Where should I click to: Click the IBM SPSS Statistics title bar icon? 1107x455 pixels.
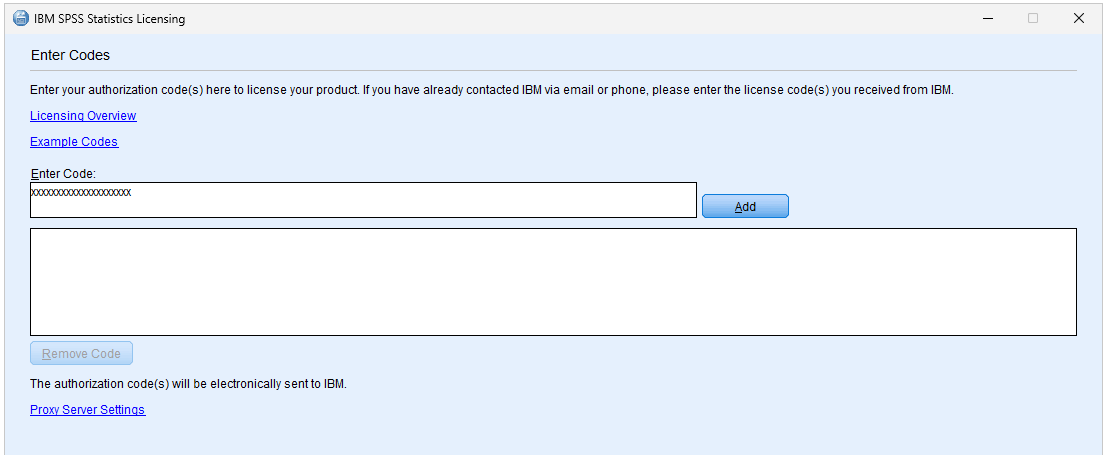click(20, 18)
